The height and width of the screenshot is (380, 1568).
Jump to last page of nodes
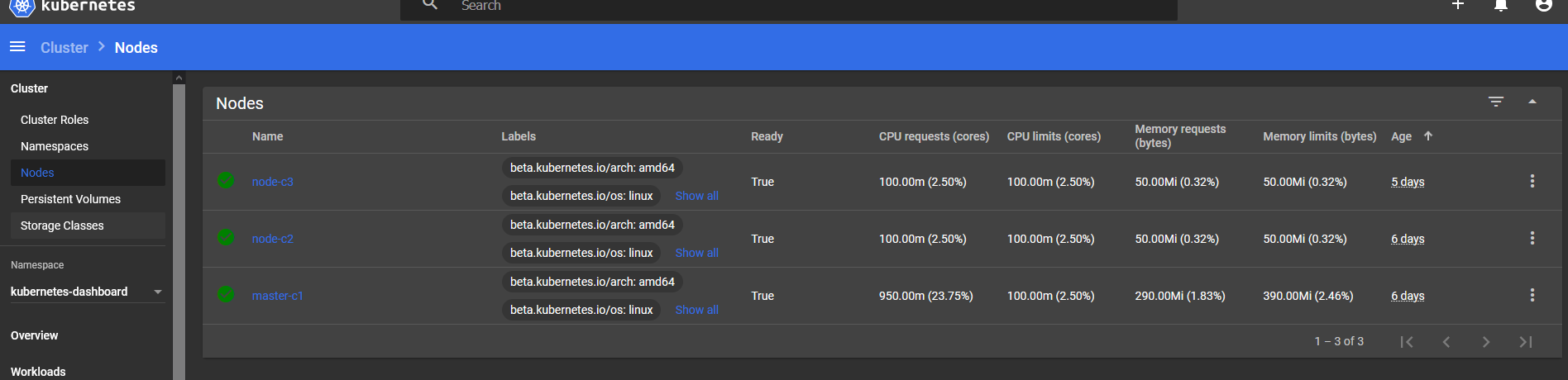tap(1525, 342)
